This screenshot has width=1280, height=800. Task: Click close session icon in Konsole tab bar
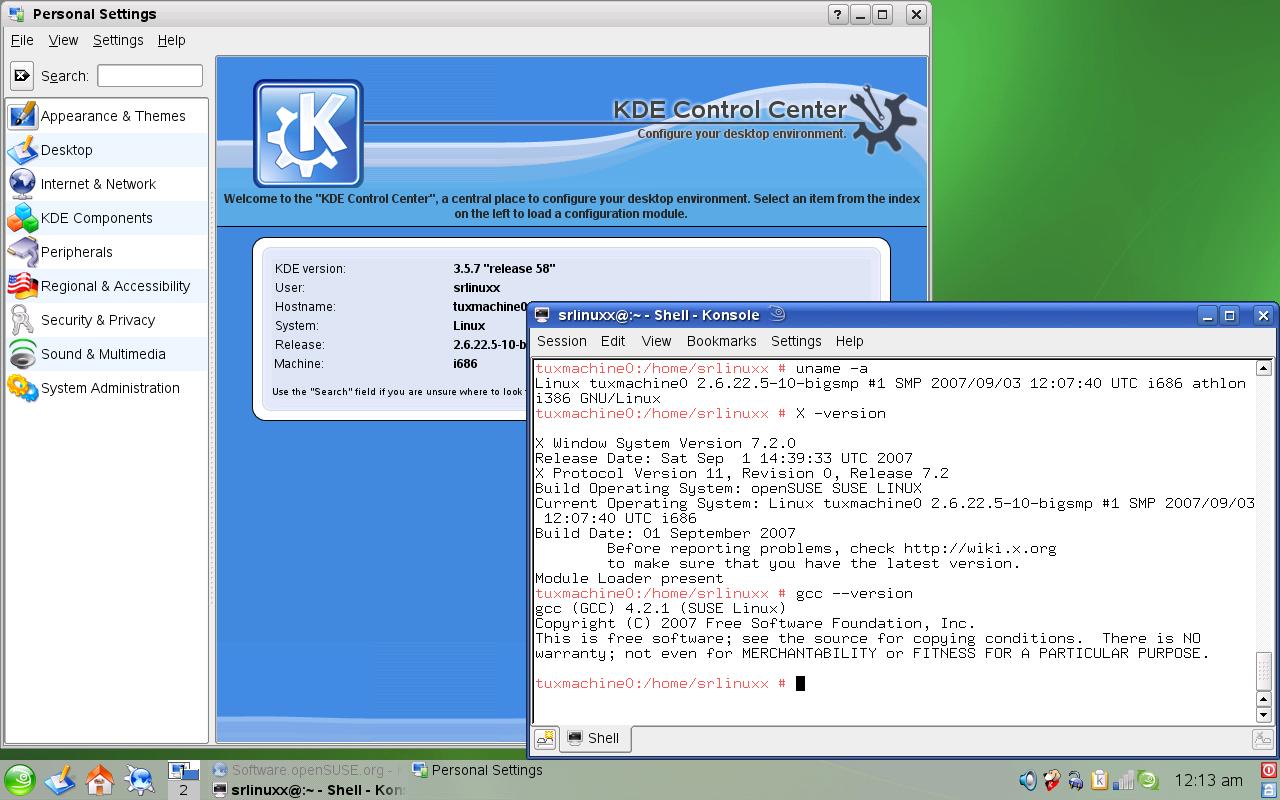(1262, 739)
